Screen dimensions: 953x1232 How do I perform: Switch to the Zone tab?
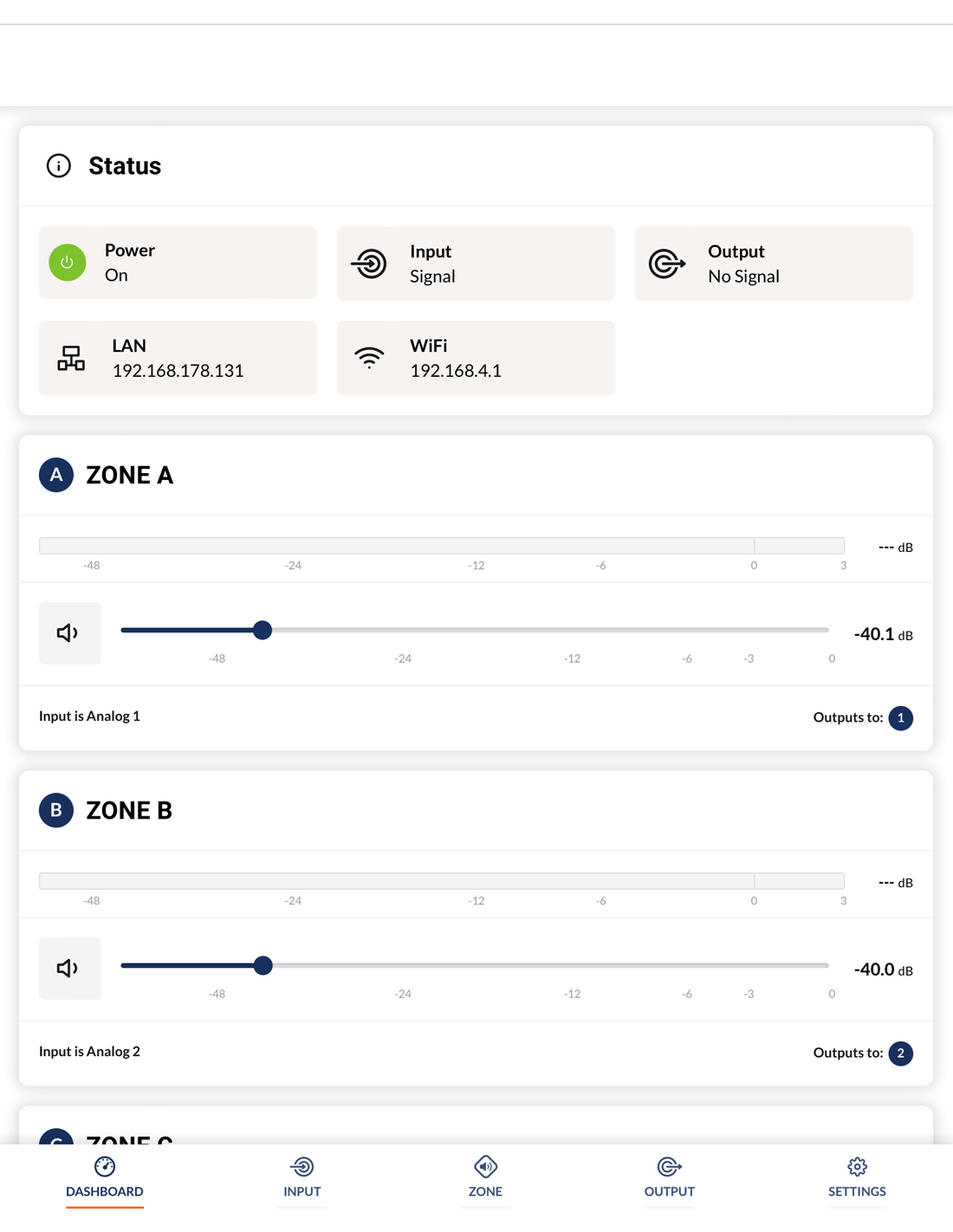click(485, 1177)
